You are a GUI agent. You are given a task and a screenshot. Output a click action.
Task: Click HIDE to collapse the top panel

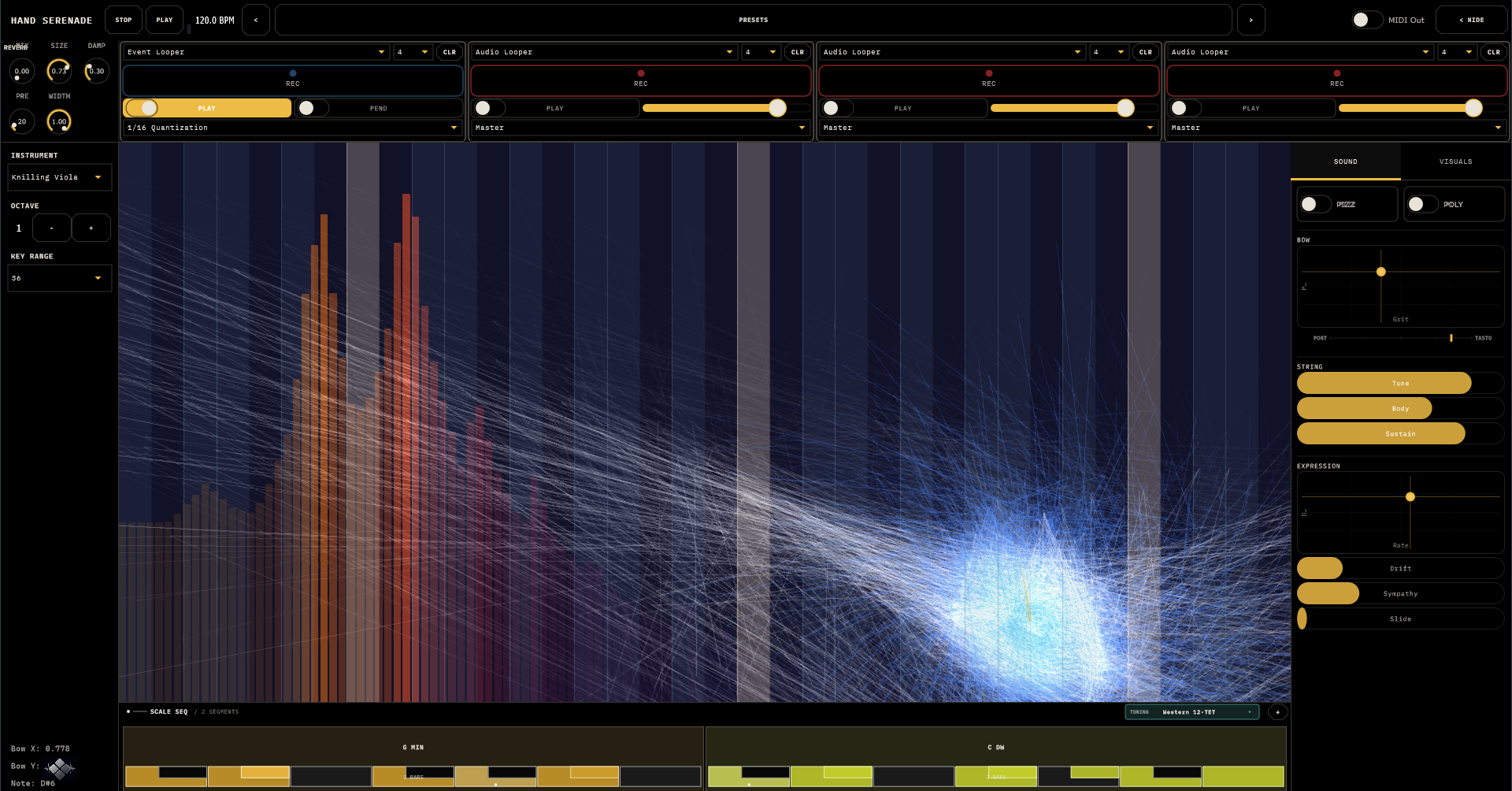[x=1472, y=20]
